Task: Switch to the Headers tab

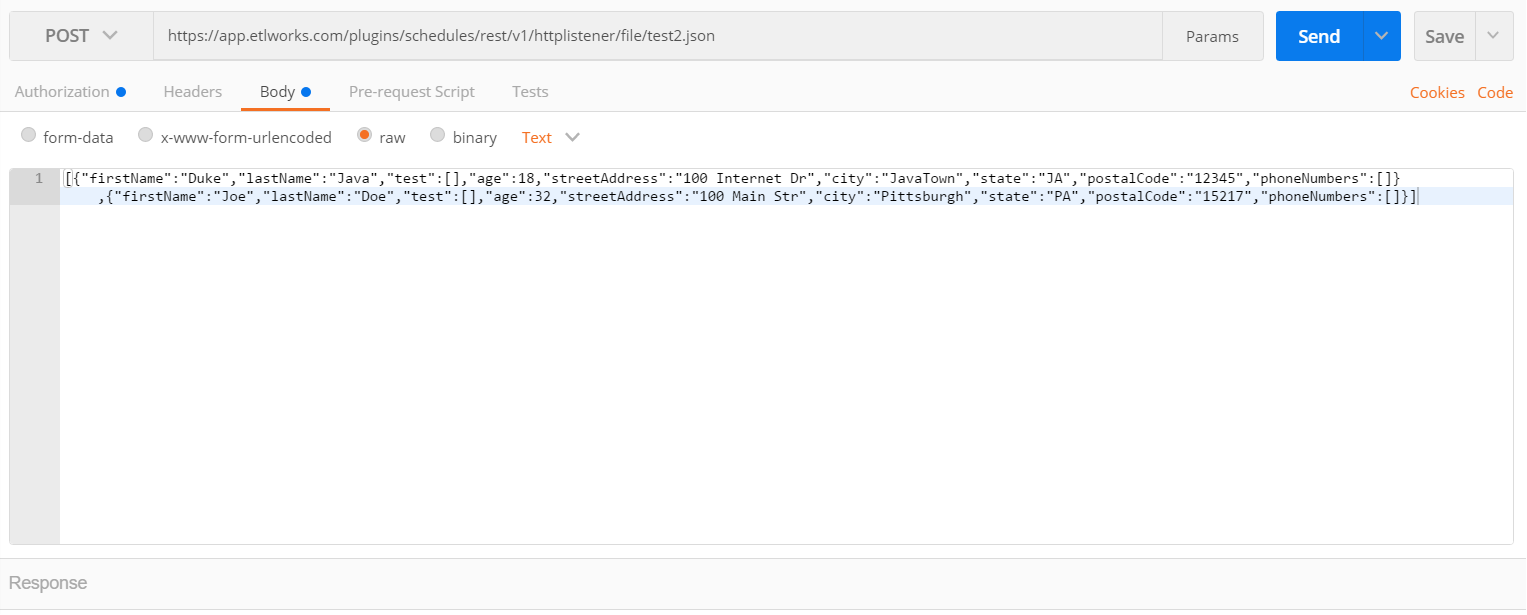Action: point(192,91)
